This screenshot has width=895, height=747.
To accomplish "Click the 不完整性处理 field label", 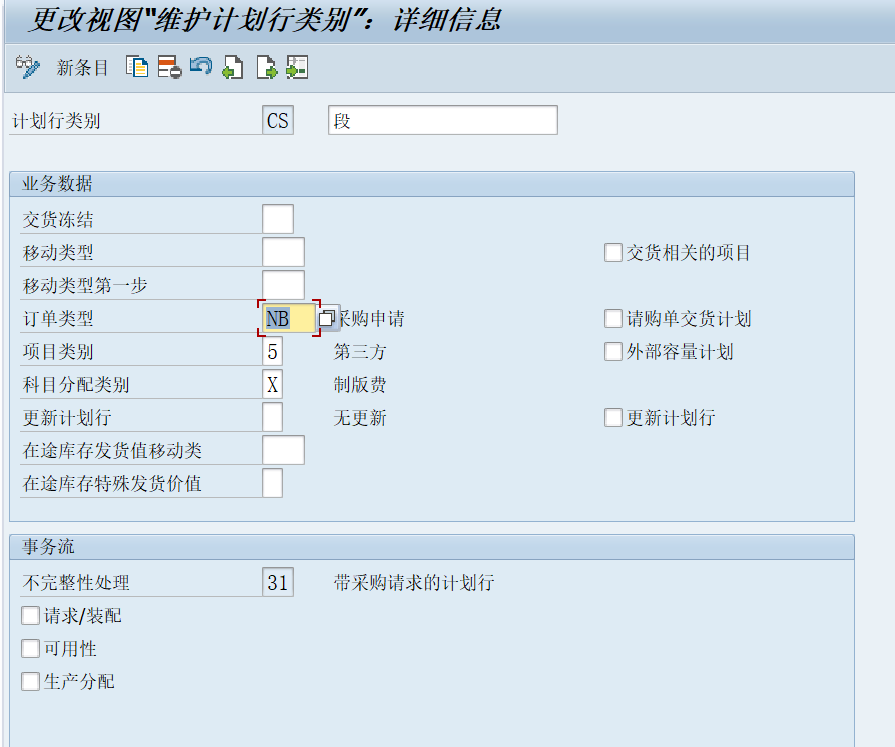I will [76, 583].
